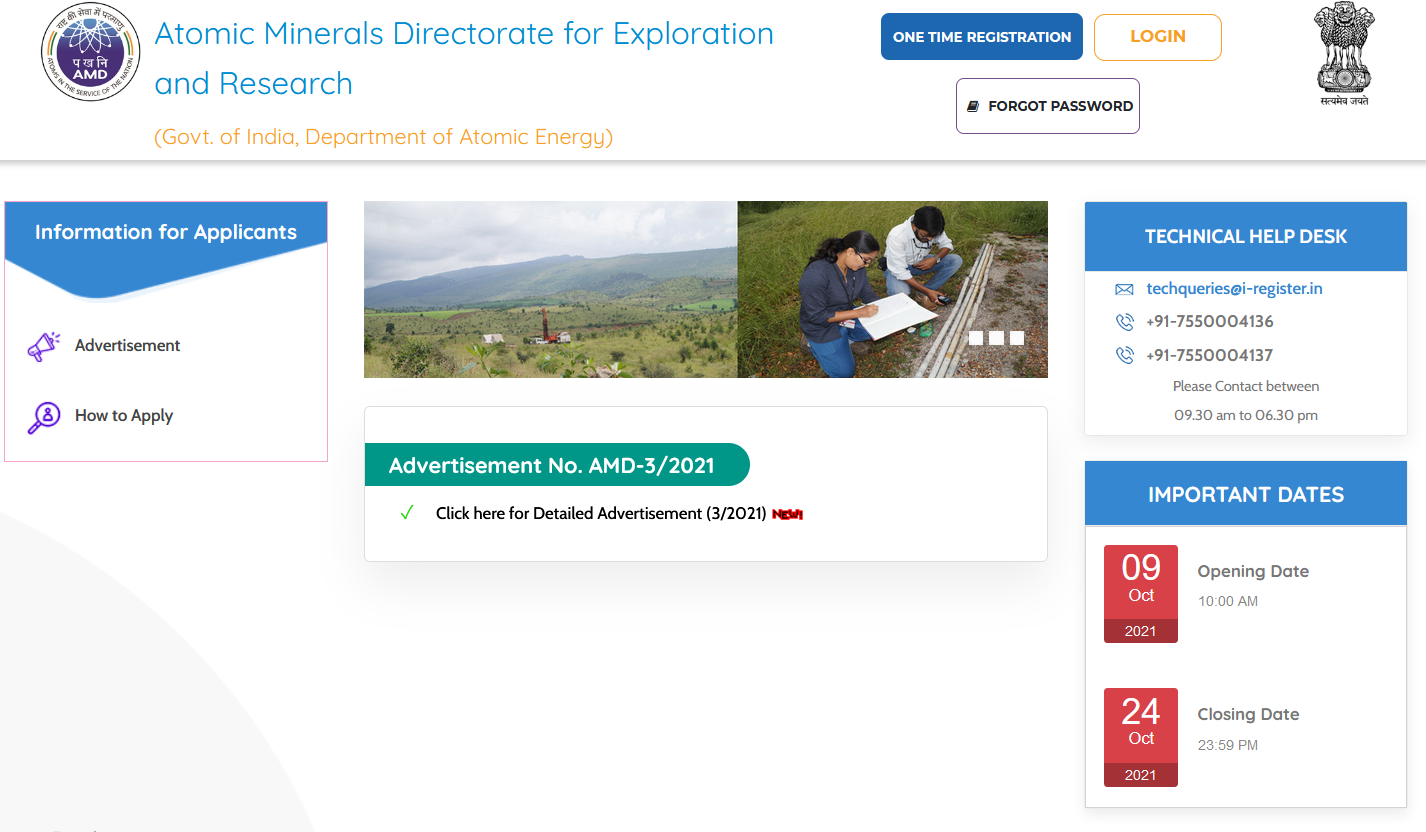Click the 10:00 AM opening time

click(x=1228, y=601)
